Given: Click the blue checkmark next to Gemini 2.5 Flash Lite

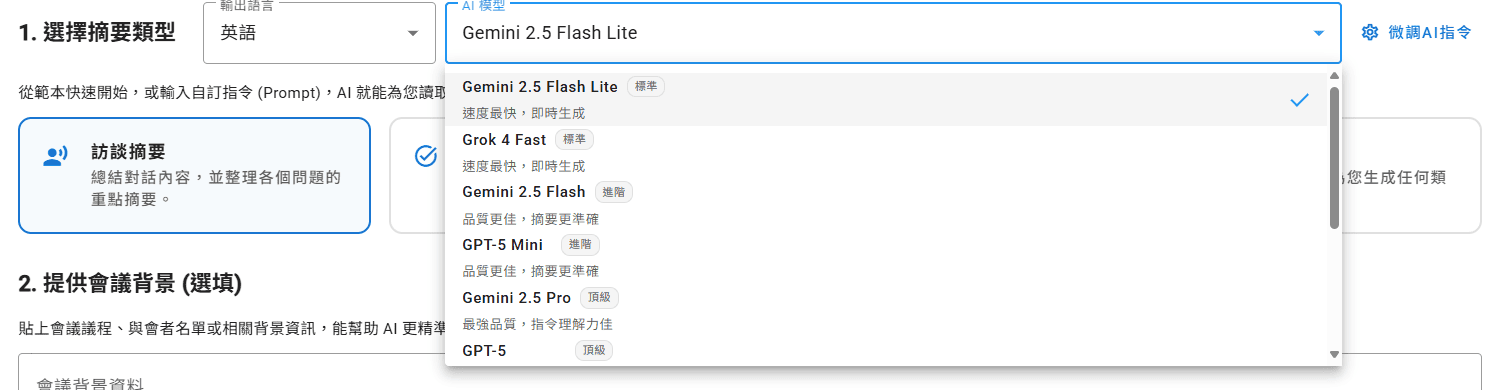Looking at the screenshot, I should [1299, 99].
